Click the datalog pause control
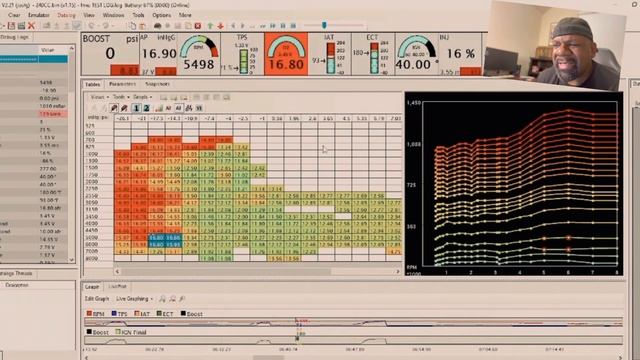Viewport: 640px width, 360px height. click(283, 26)
